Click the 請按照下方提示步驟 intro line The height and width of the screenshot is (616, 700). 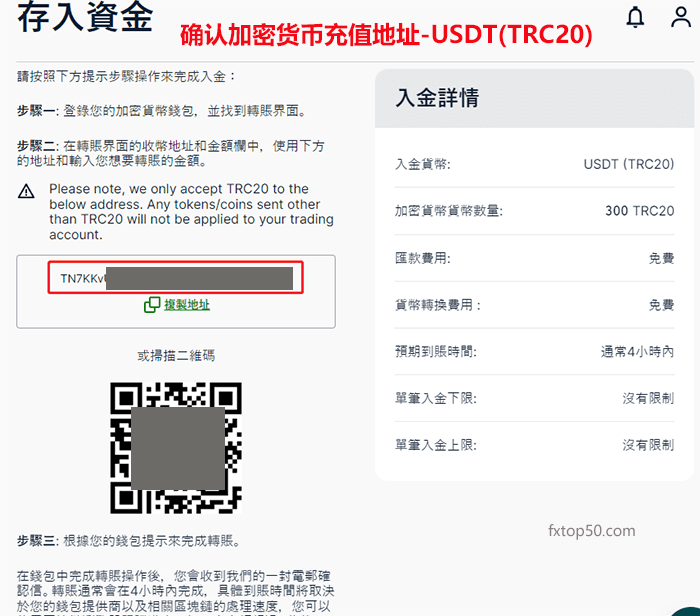[x=126, y=76]
